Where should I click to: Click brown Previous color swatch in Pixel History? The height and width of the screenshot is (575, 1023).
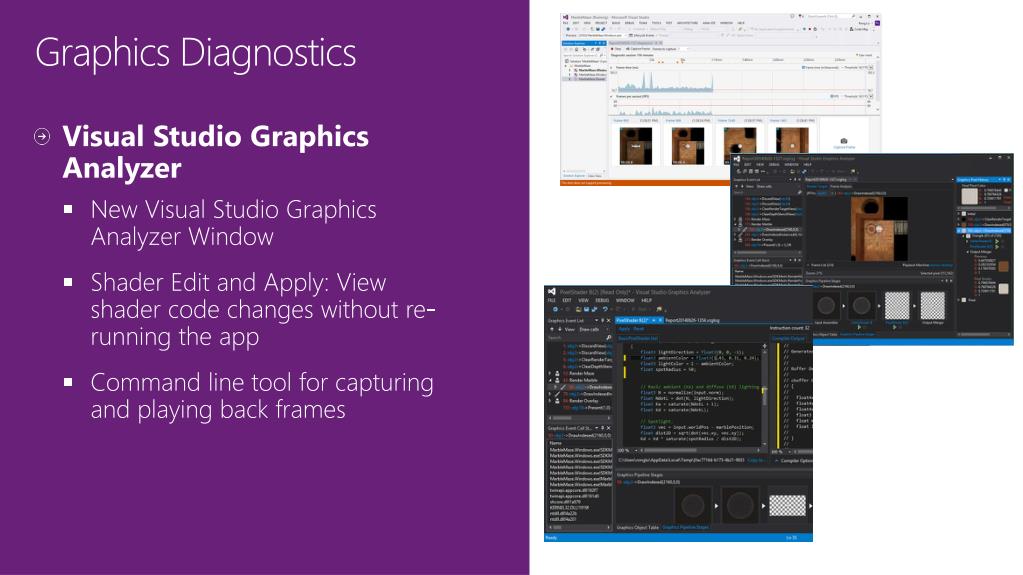[1003, 266]
